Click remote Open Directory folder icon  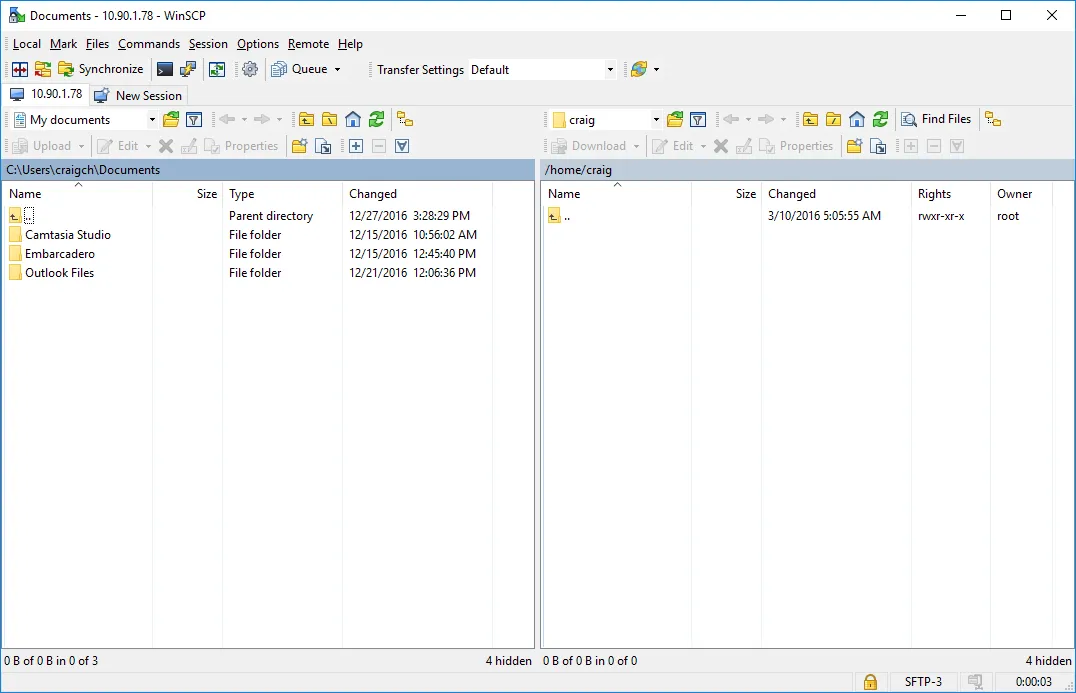[x=675, y=120]
